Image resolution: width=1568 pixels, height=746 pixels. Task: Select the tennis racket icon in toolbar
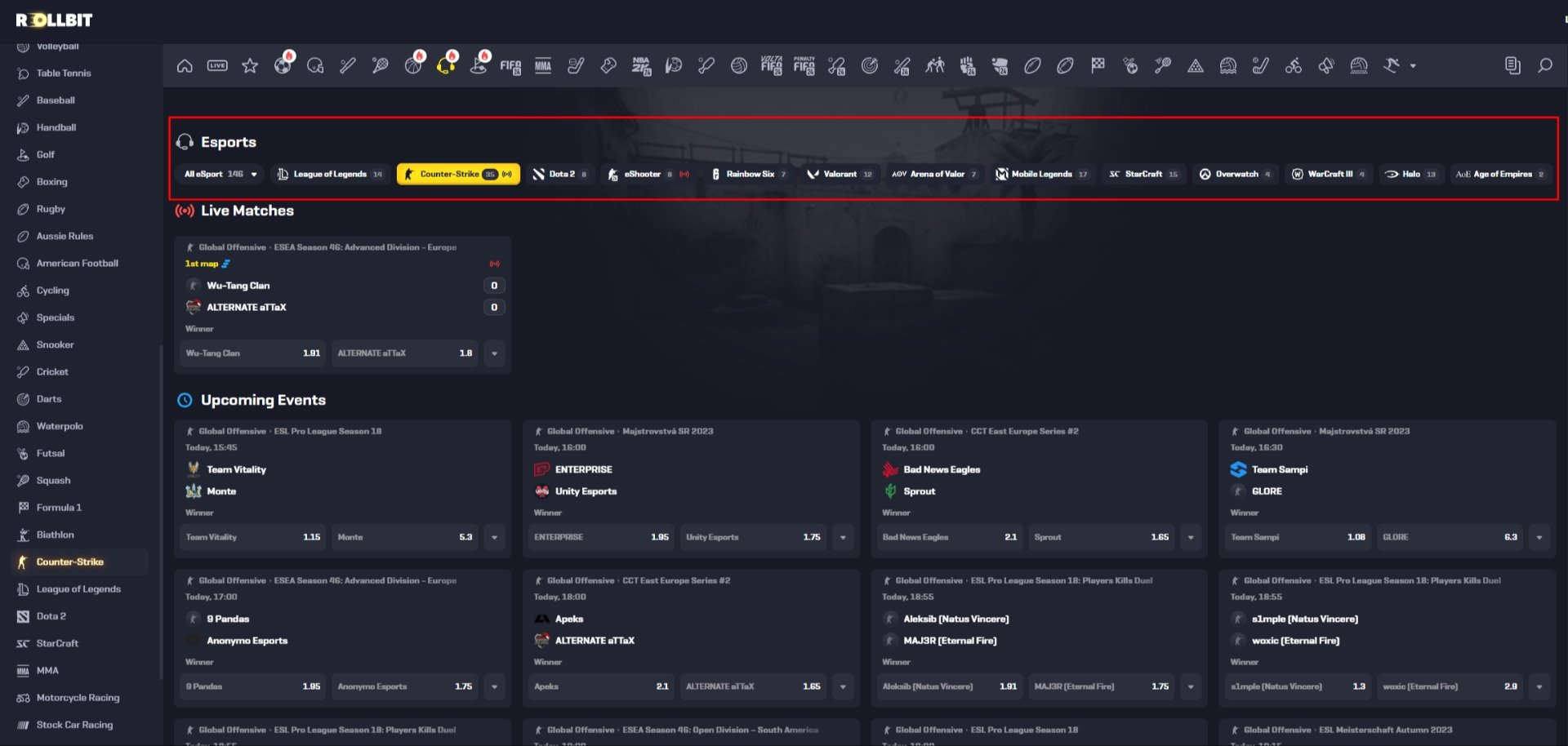click(381, 65)
